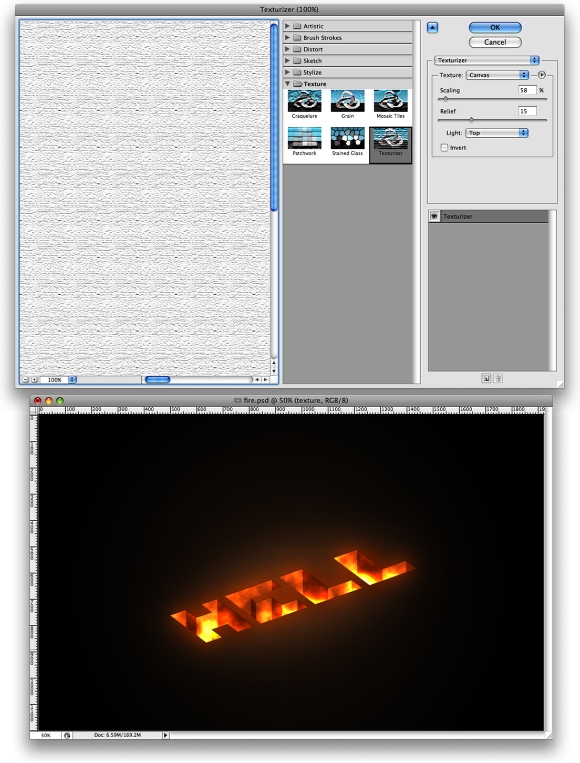Image resolution: width=580 pixels, height=763 pixels.
Task: Click the document proxy icon beside fire.psd title
Action: pyautogui.click(x=237, y=400)
